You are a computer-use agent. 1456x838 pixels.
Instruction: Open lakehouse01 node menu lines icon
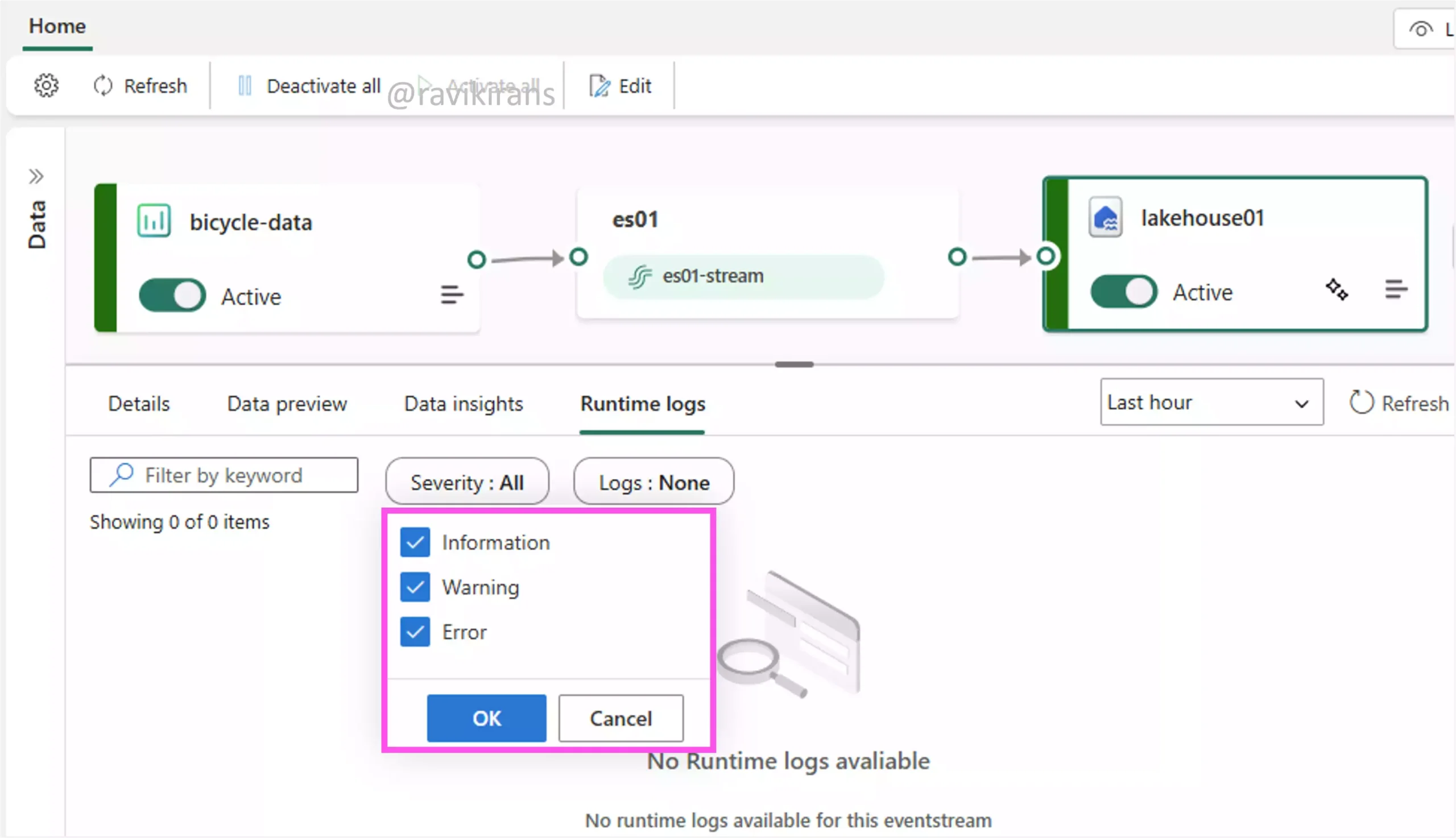(x=1396, y=289)
